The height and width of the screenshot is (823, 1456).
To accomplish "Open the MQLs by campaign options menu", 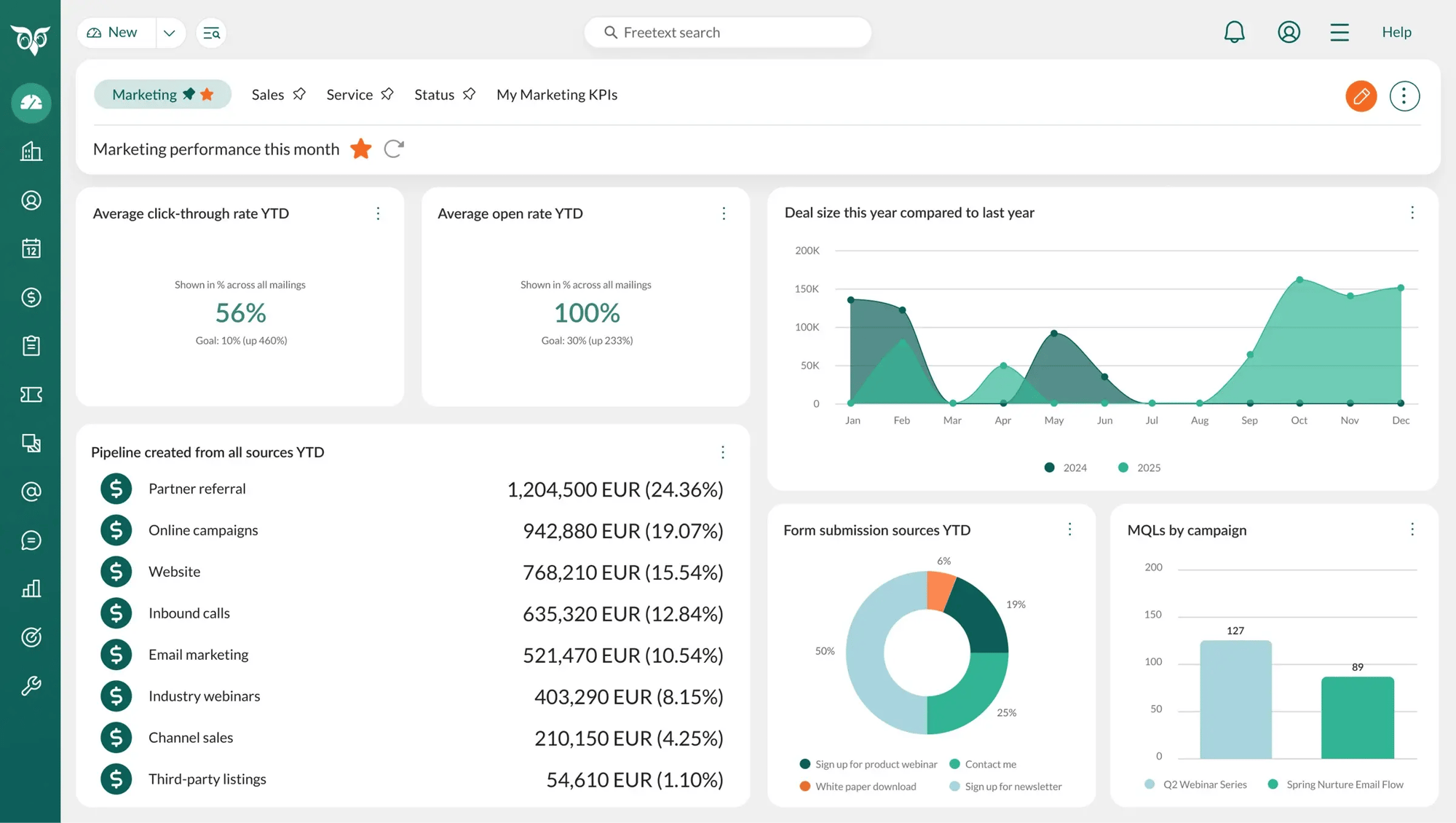I will 1412,529.
